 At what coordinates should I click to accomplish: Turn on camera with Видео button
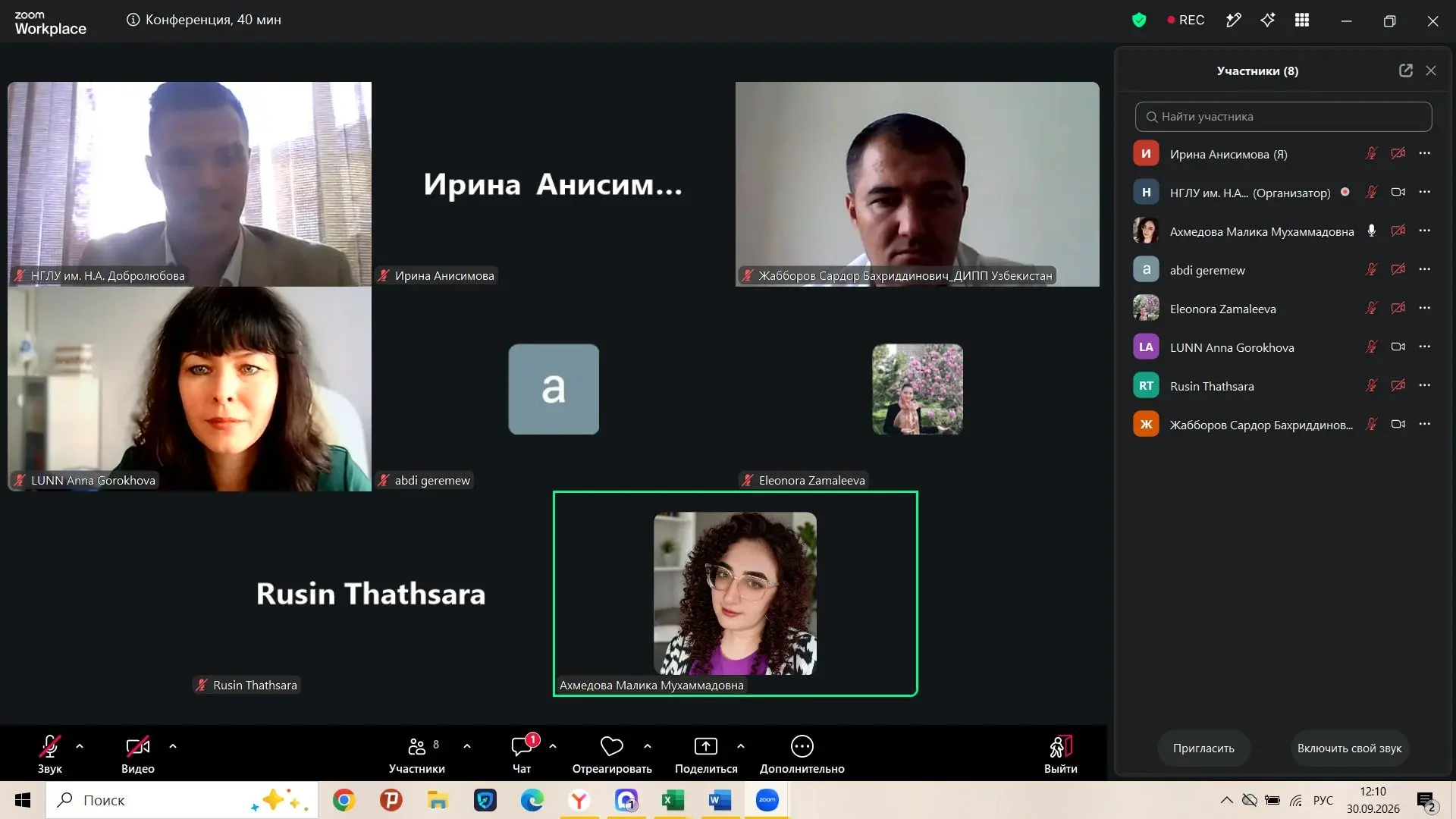pos(137,754)
